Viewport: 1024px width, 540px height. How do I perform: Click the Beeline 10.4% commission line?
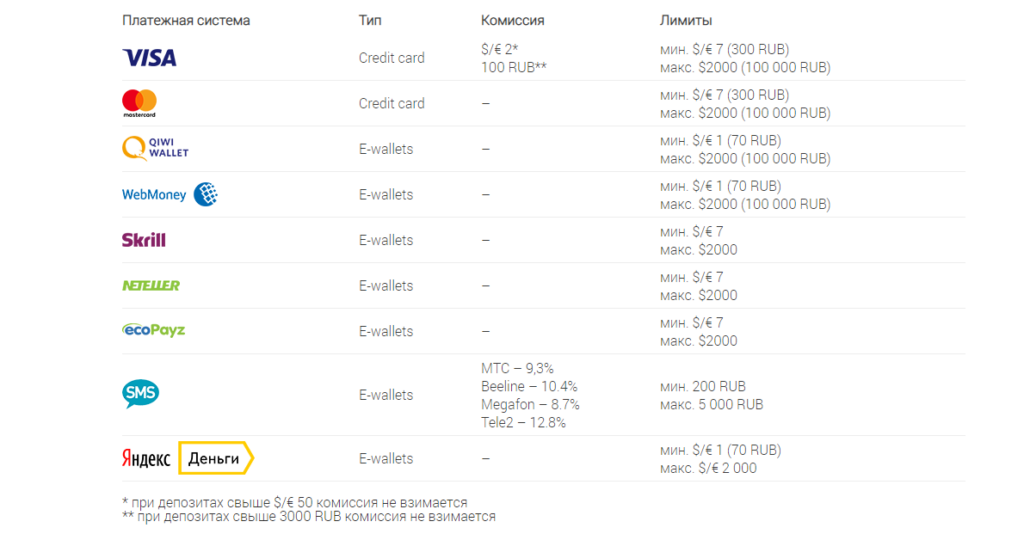click(x=529, y=386)
